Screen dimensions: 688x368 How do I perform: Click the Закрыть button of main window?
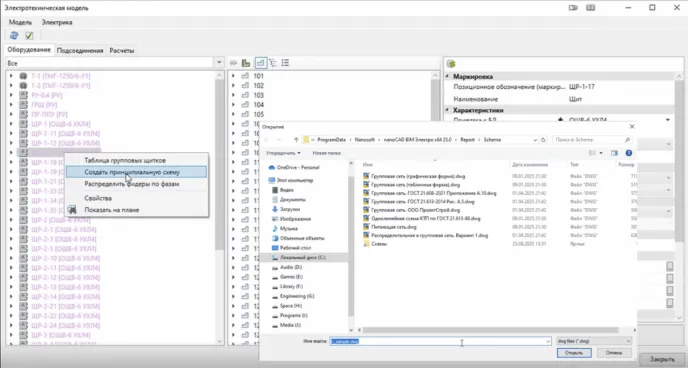tap(662, 359)
